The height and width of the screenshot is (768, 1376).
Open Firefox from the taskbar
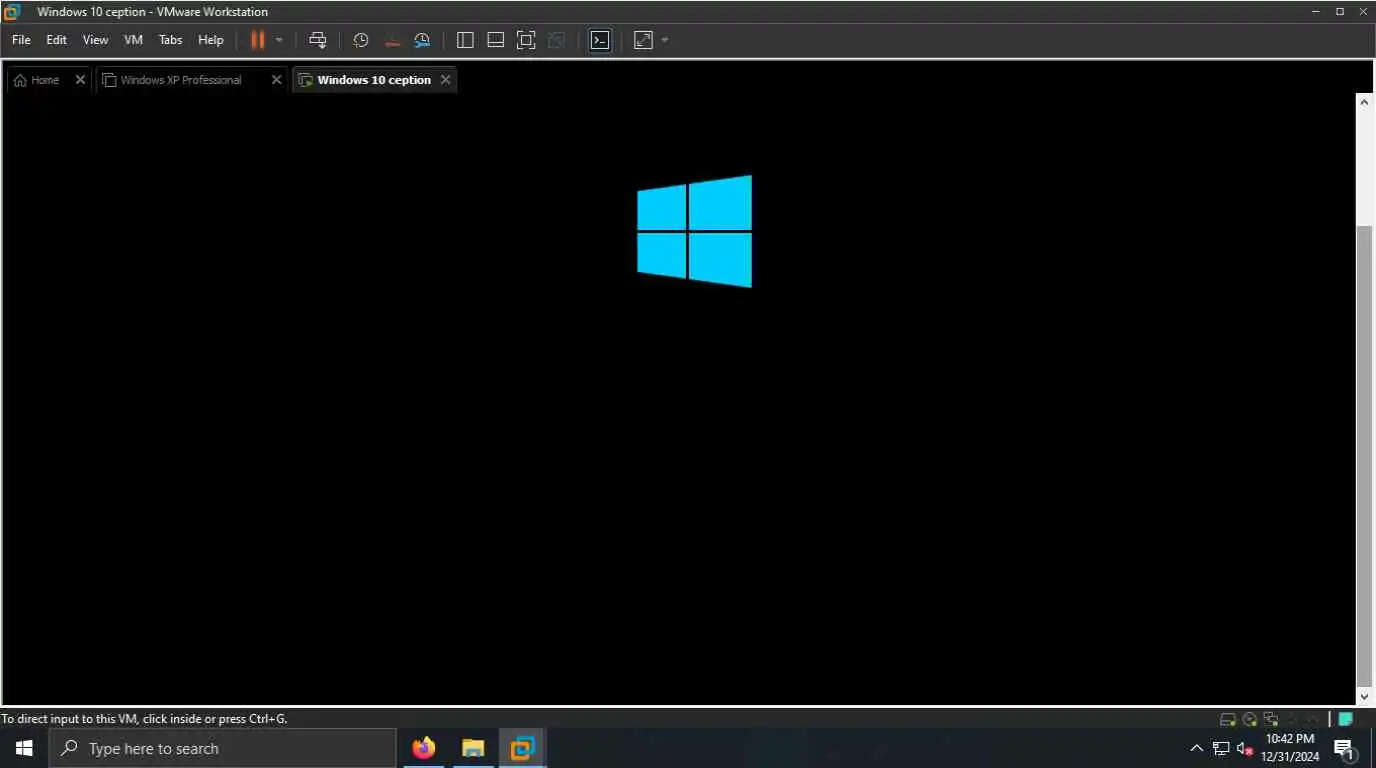pyautogui.click(x=424, y=748)
